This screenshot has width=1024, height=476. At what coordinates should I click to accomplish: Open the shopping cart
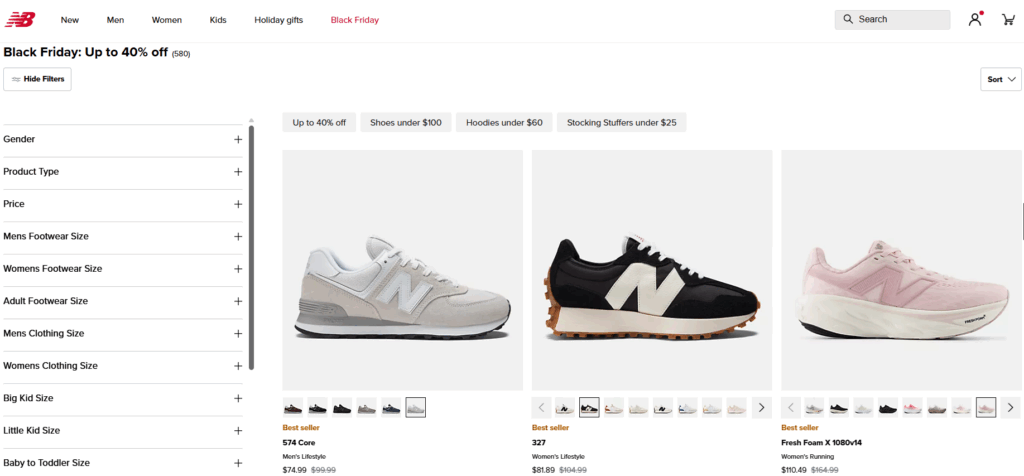coord(1007,19)
